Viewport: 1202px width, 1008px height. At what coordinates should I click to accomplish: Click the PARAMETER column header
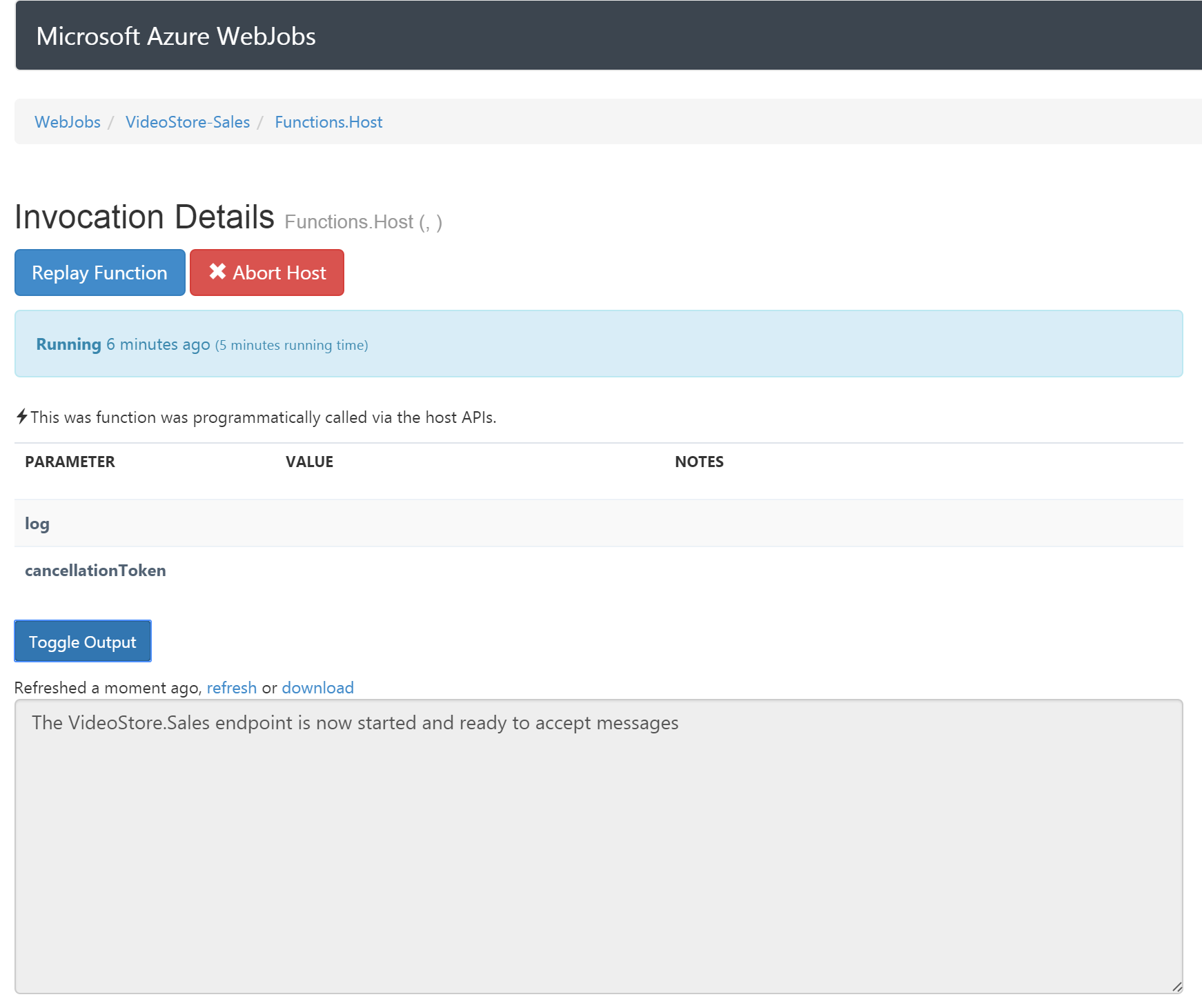pos(70,462)
